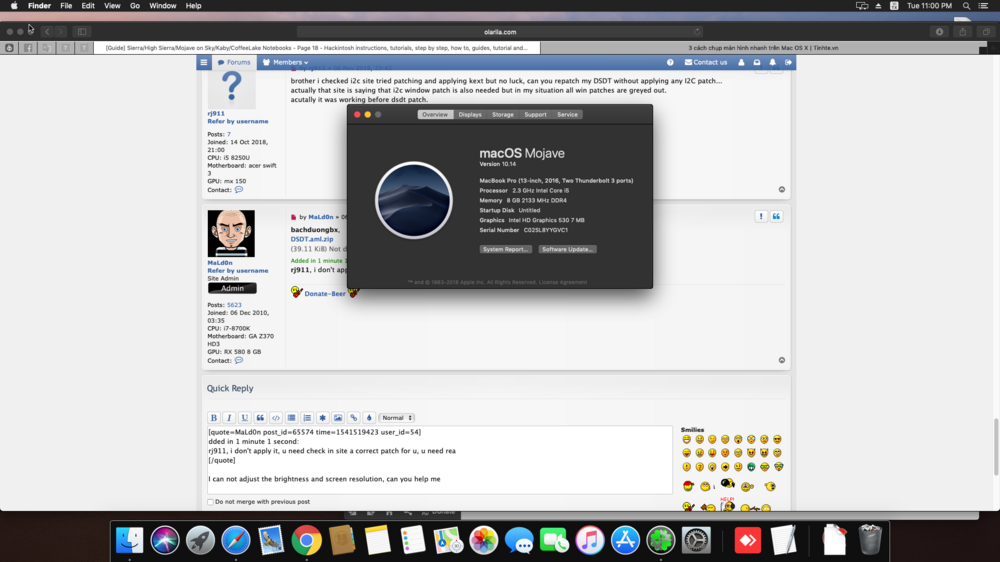Apply italic formatting in Quick Reply editor

tap(229, 418)
